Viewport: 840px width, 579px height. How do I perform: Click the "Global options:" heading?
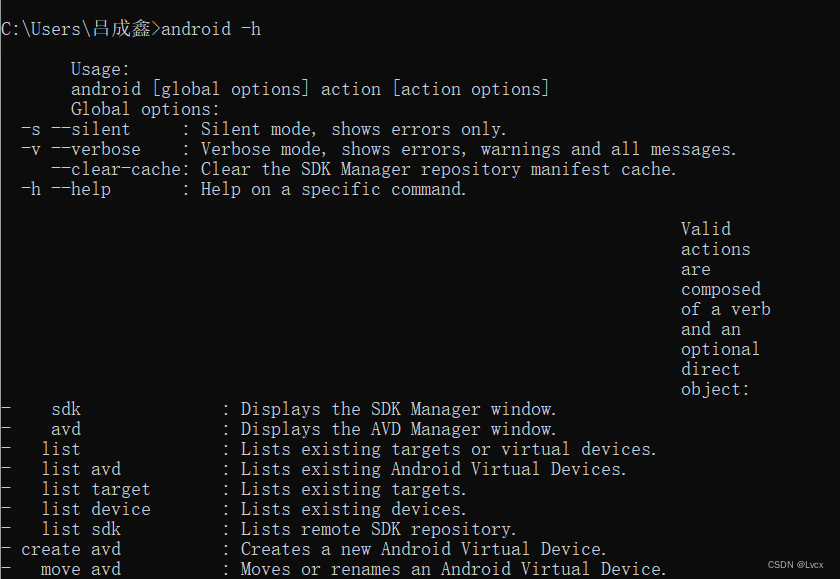[x=145, y=109]
